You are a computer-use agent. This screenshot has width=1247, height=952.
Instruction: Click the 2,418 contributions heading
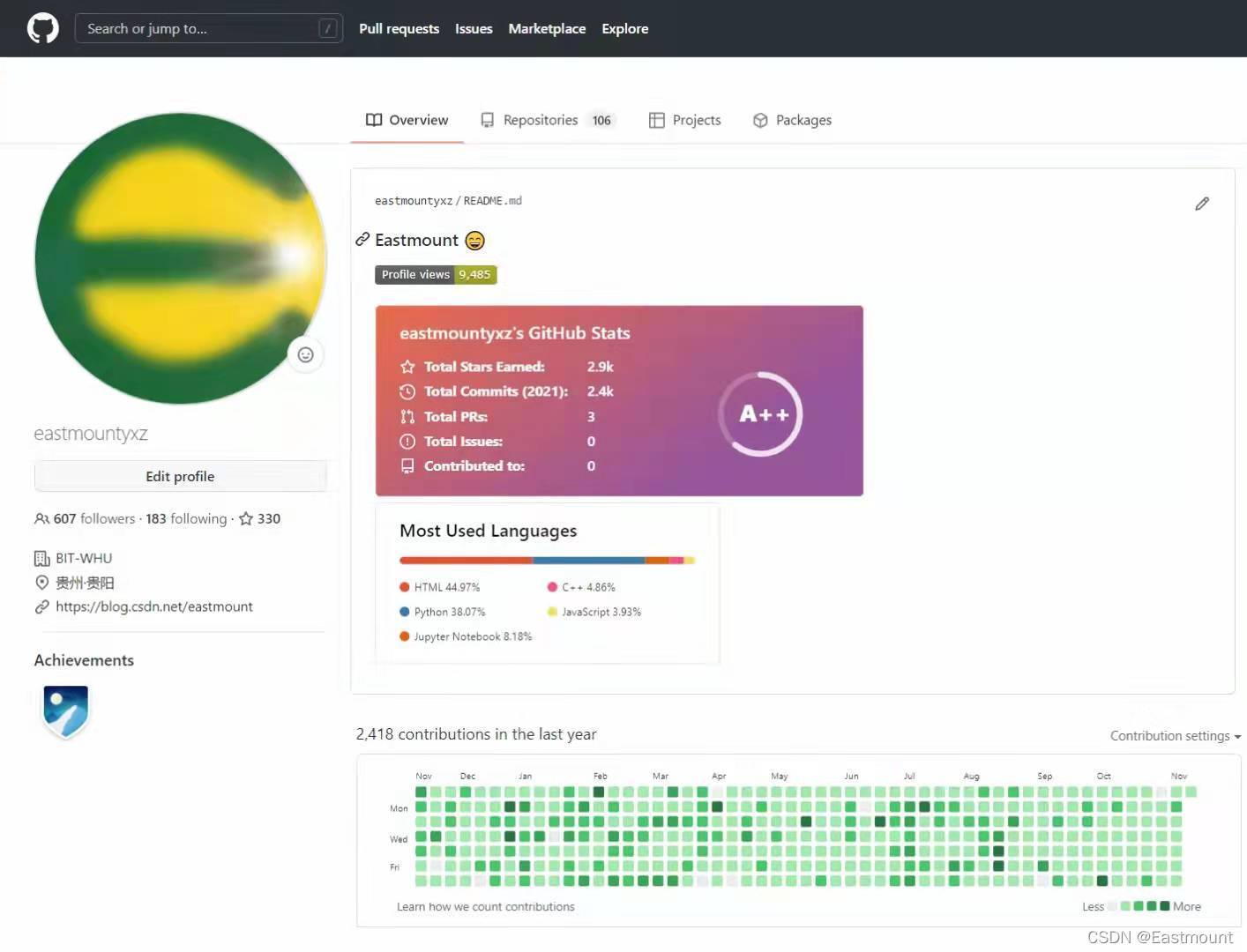[x=476, y=733]
